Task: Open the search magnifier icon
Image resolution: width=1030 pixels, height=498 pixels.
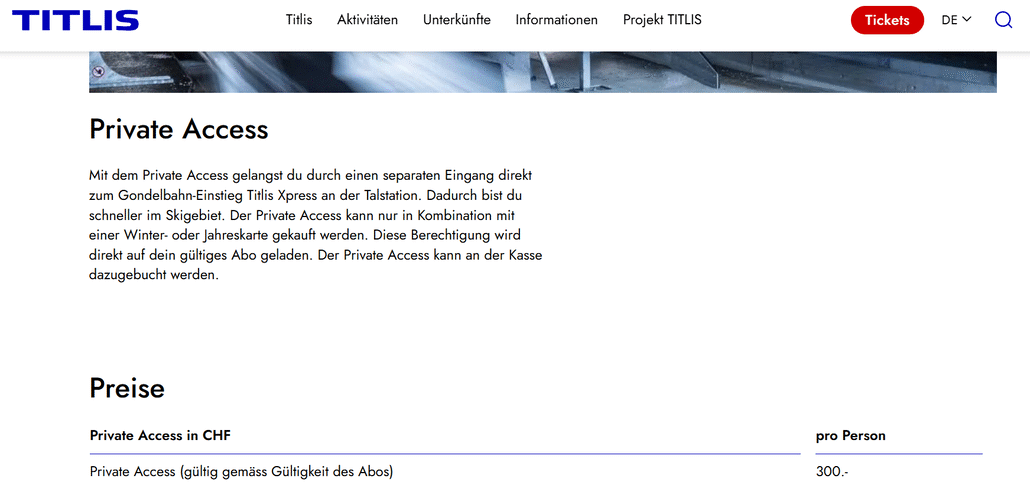Action: tap(1003, 20)
